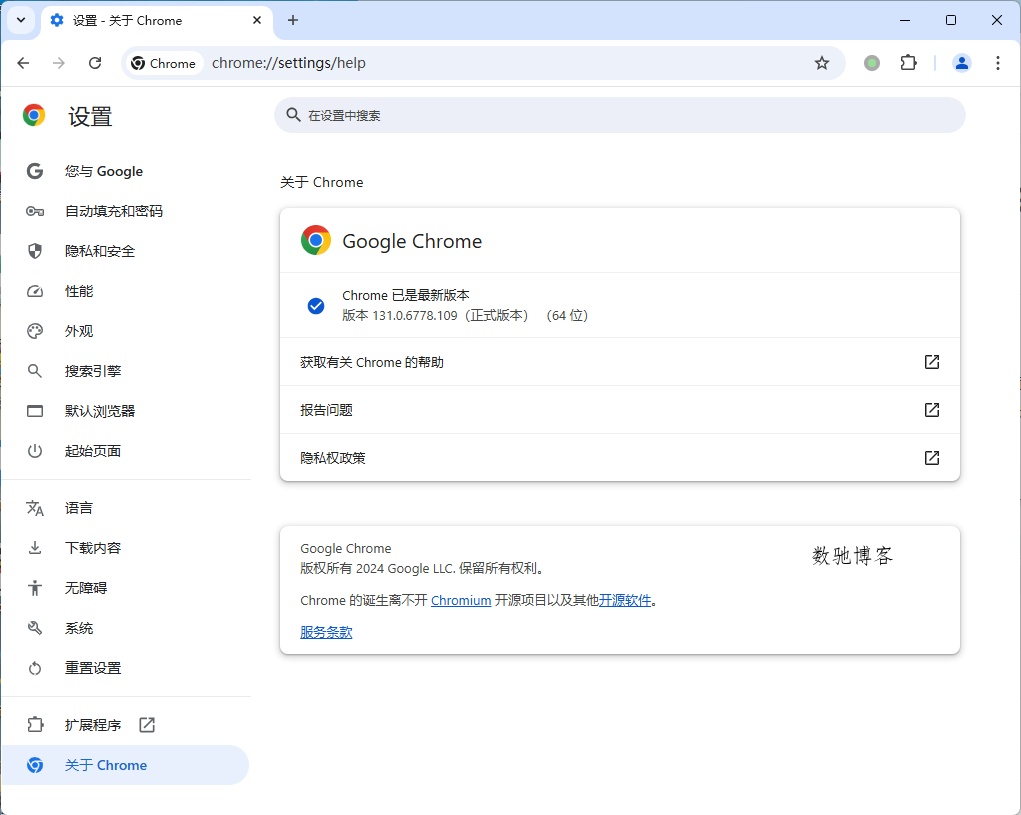1021x815 pixels.
Task: Open 系统 settings section
Action: click(125, 628)
